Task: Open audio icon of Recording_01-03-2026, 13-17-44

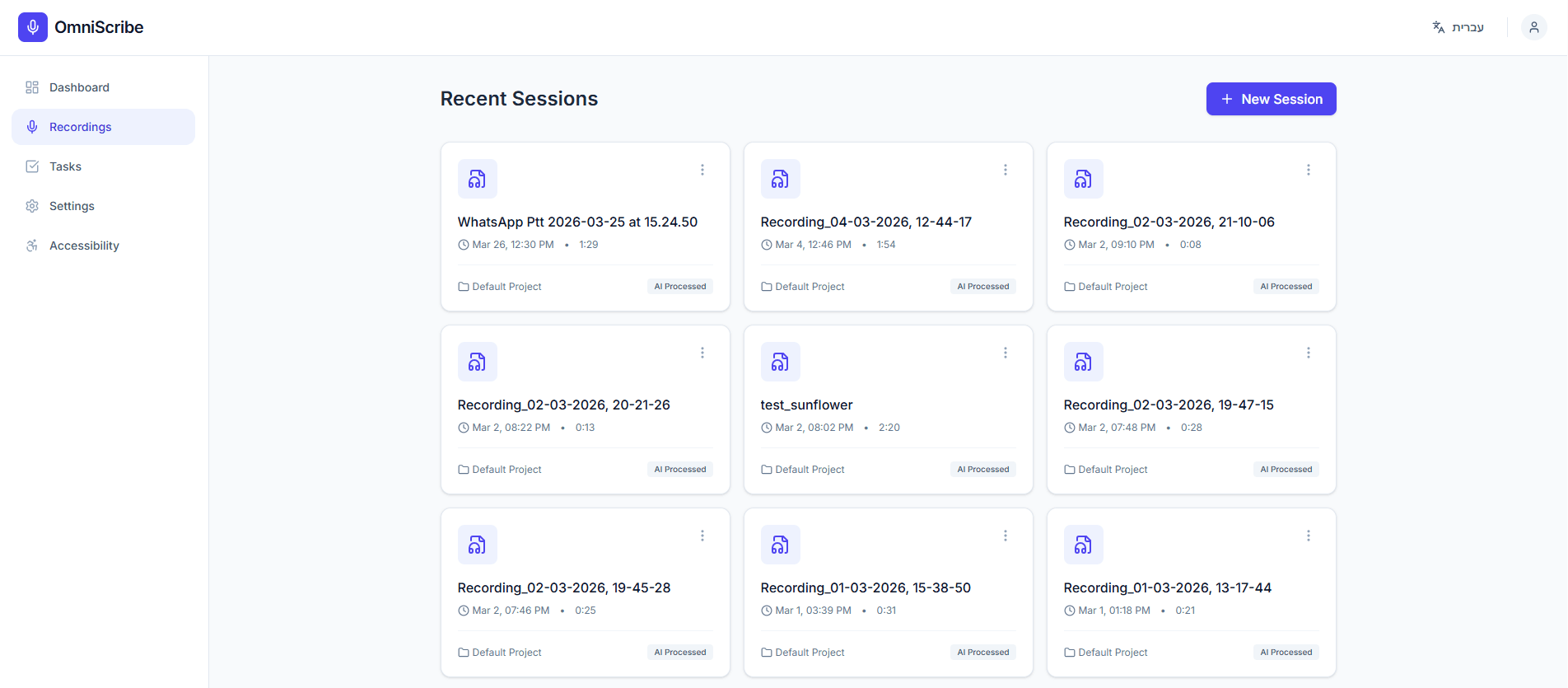Action: [x=1083, y=545]
